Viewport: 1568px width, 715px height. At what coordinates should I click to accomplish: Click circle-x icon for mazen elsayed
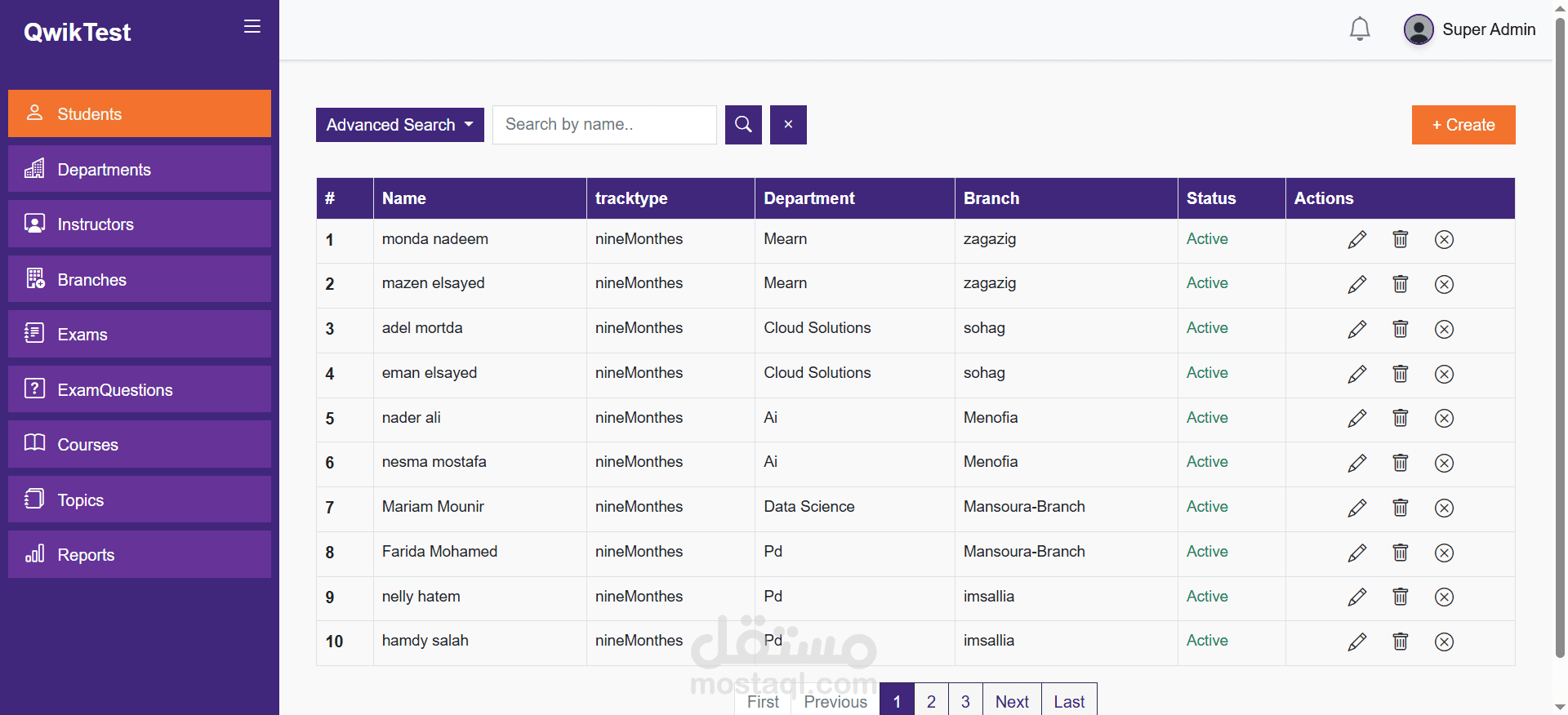1444,284
